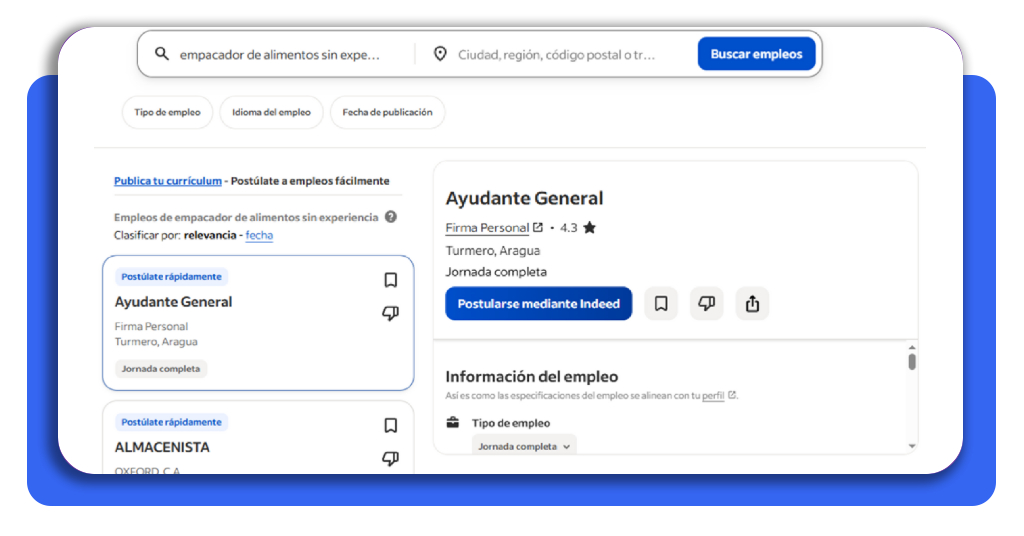Screen dimensions: 1024x536
Task: Focus the job keyword search field
Action: click(280, 54)
